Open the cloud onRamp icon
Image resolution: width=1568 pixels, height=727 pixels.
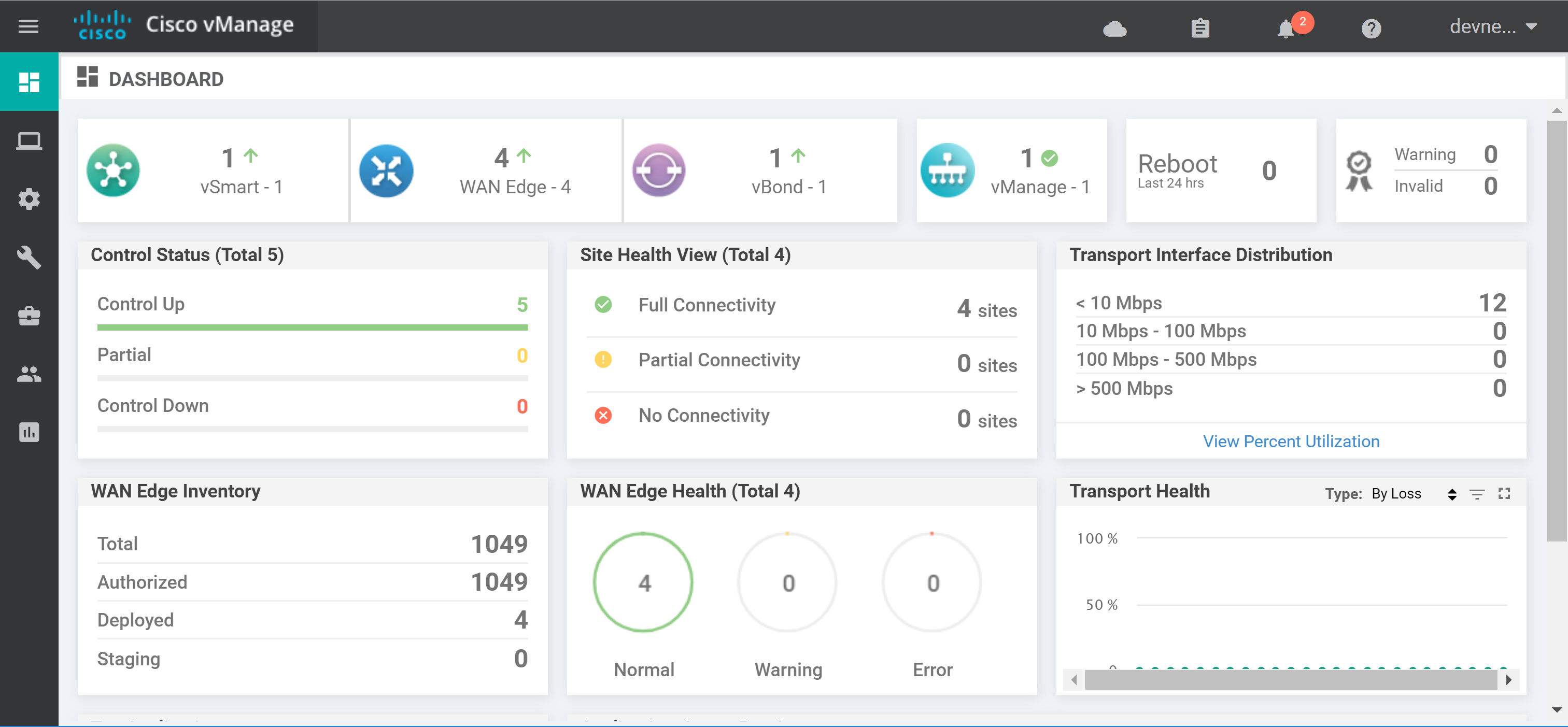coord(1114,28)
